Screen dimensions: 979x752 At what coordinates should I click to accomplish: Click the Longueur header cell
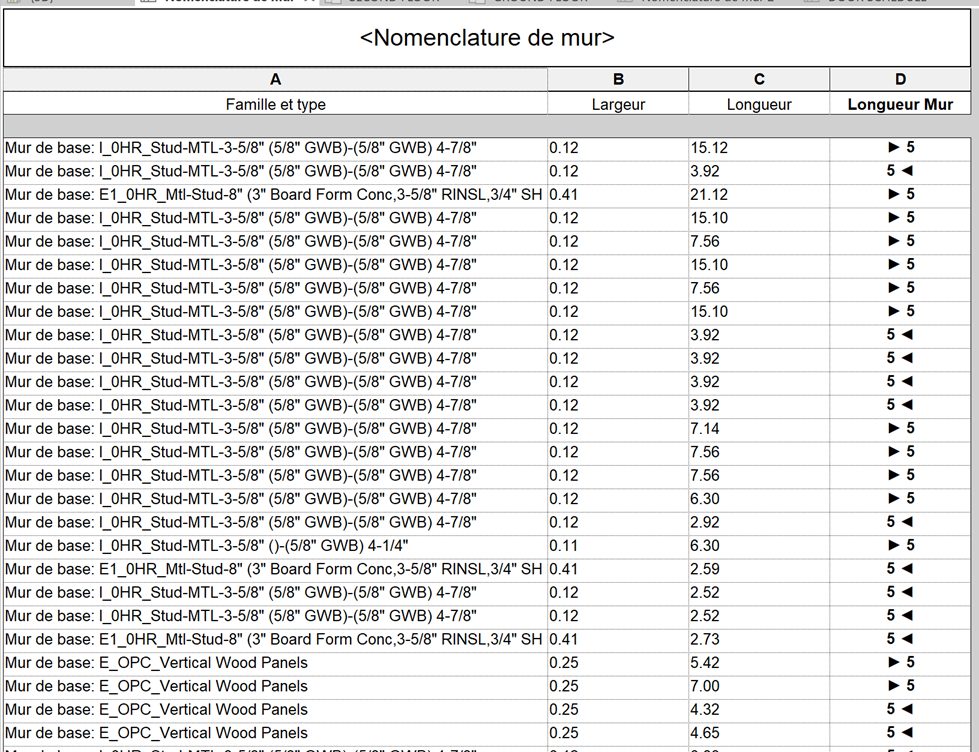click(759, 104)
